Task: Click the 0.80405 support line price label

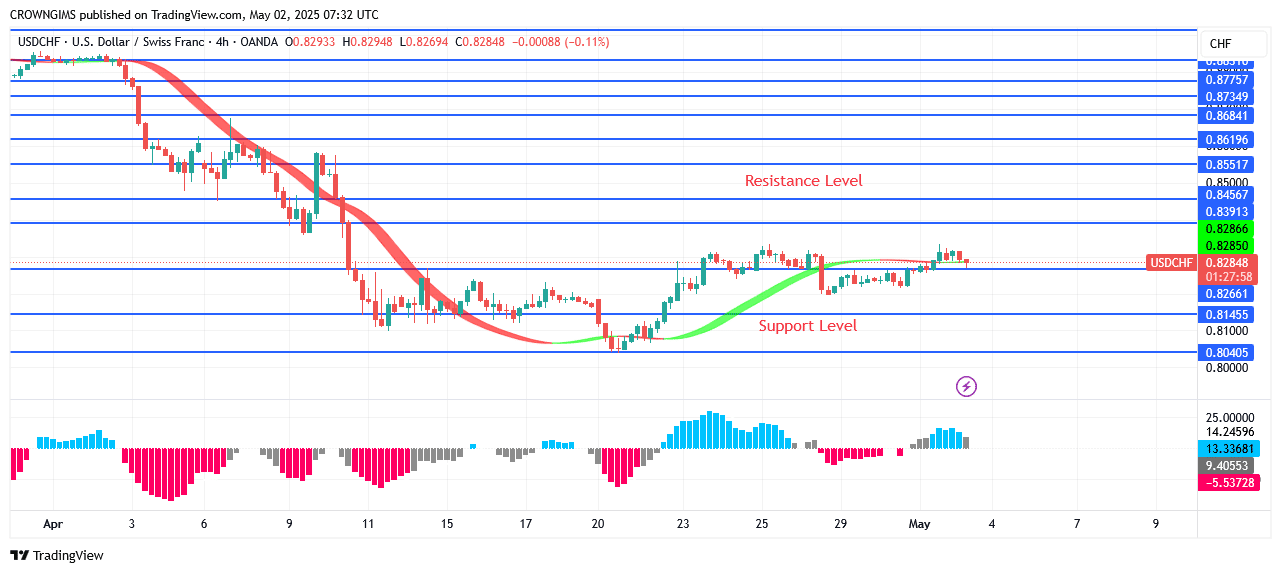Action: (1226, 353)
